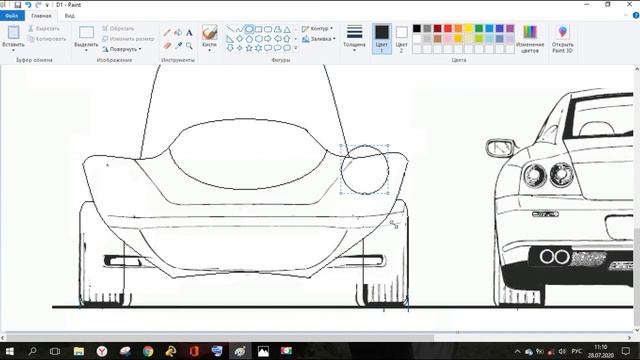Viewport: 640px width, 360px height.
Task: Choose the five-point star shape
Action: [249, 48]
